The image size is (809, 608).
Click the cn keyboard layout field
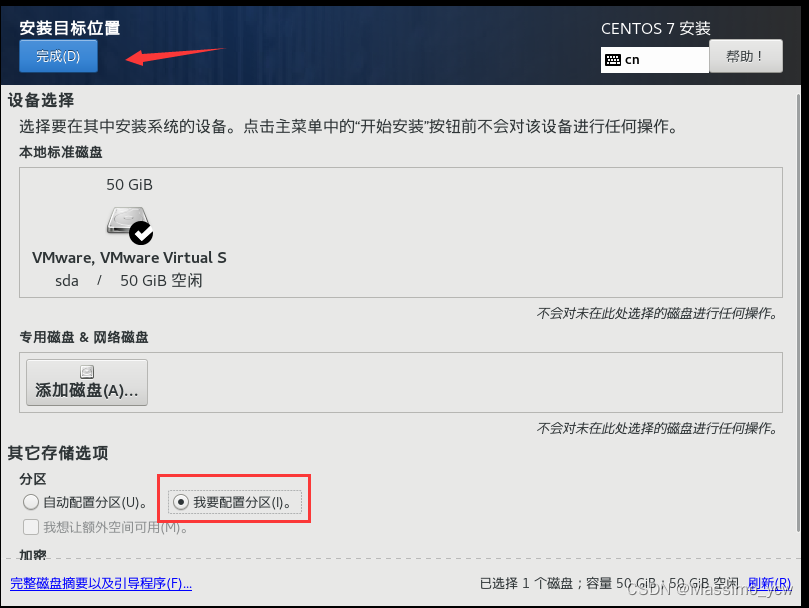pyautogui.click(x=655, y=60)
